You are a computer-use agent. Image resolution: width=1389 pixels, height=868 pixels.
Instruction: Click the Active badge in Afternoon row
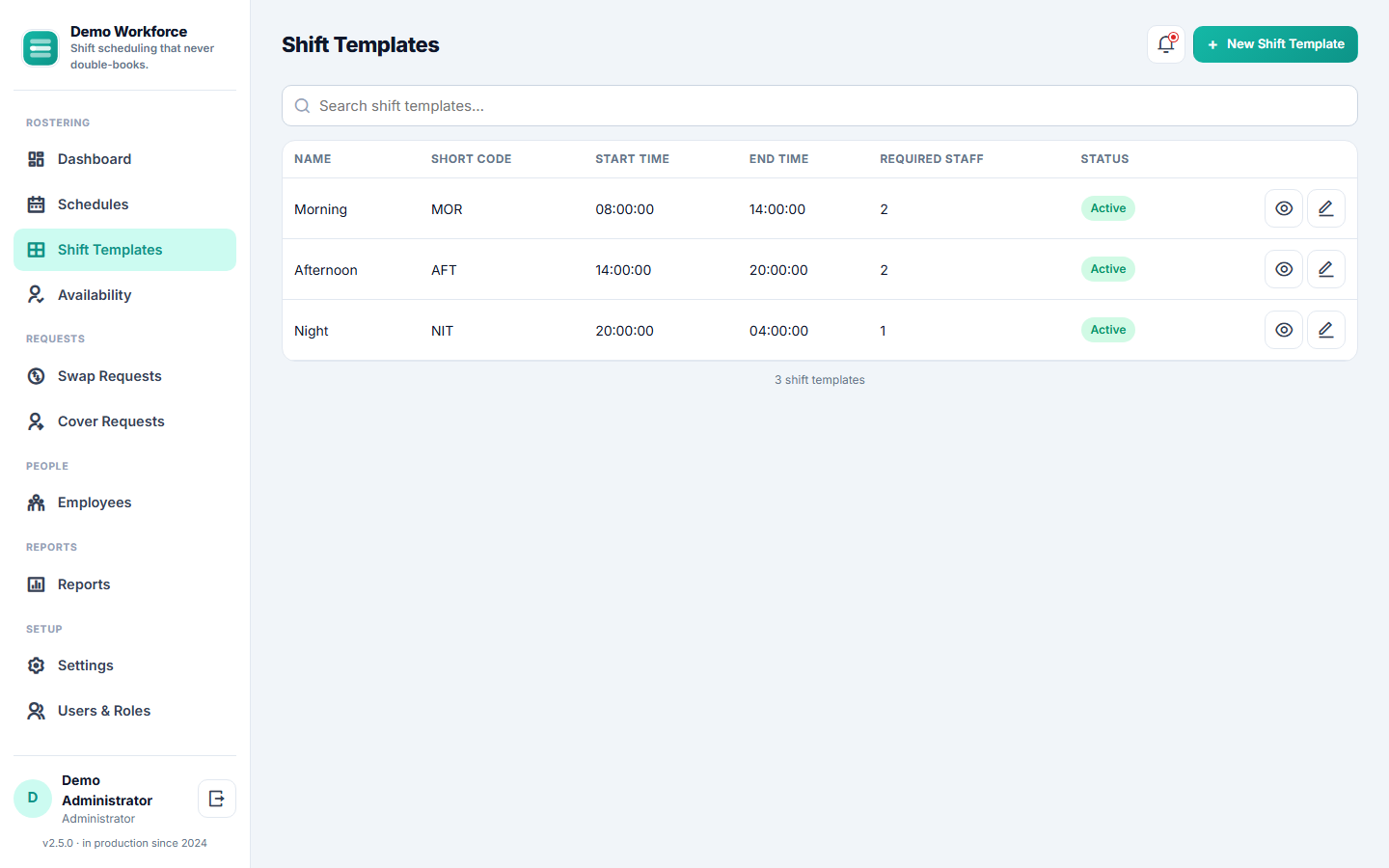tap(1108, 269)
